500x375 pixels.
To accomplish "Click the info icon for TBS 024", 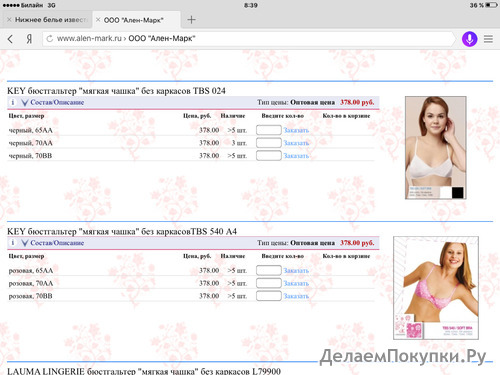I will (x=13, y=102).
